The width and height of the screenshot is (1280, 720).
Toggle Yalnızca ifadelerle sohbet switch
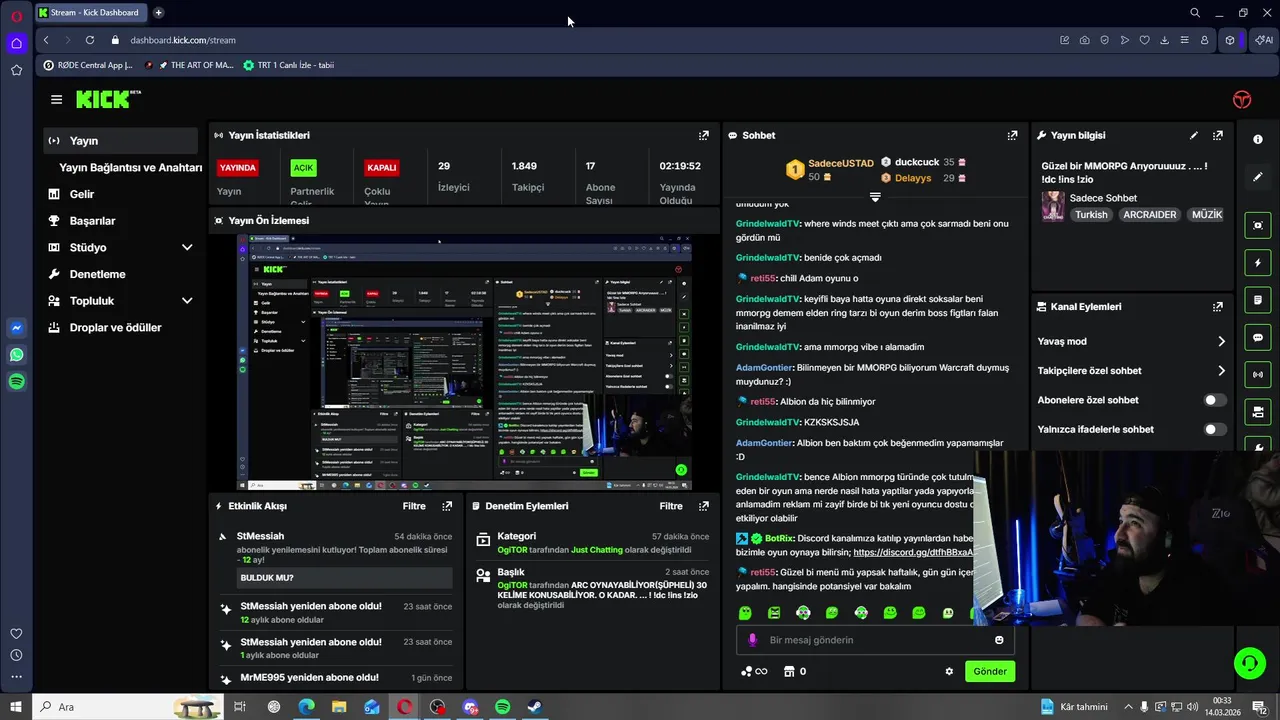coord(1214,429)
